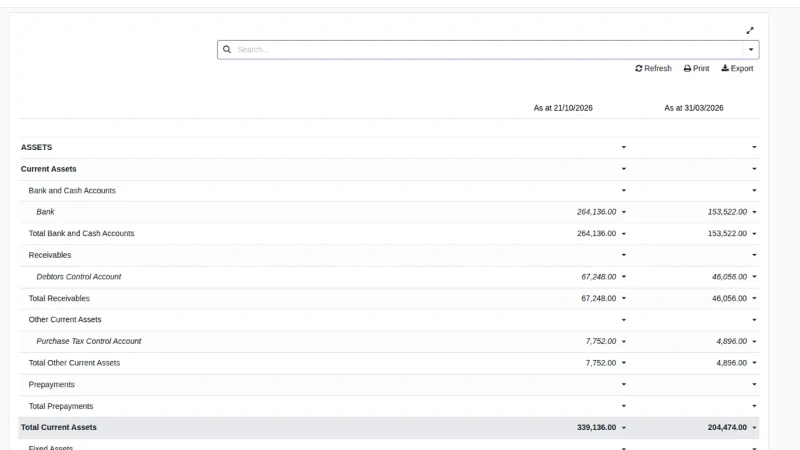Open Receivables row dropdown under 31/03/2026
The image size is (800, 450).
click(754, 255)
